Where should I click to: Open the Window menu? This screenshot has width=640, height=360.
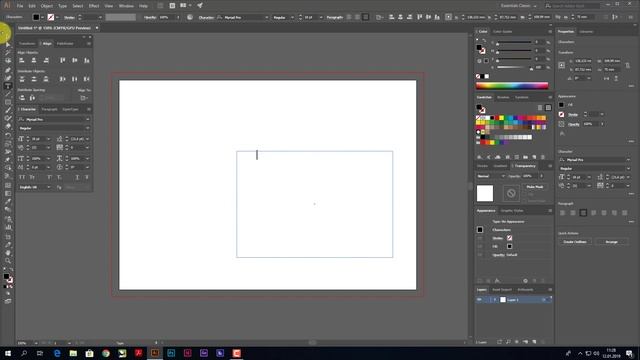(126, 6)
